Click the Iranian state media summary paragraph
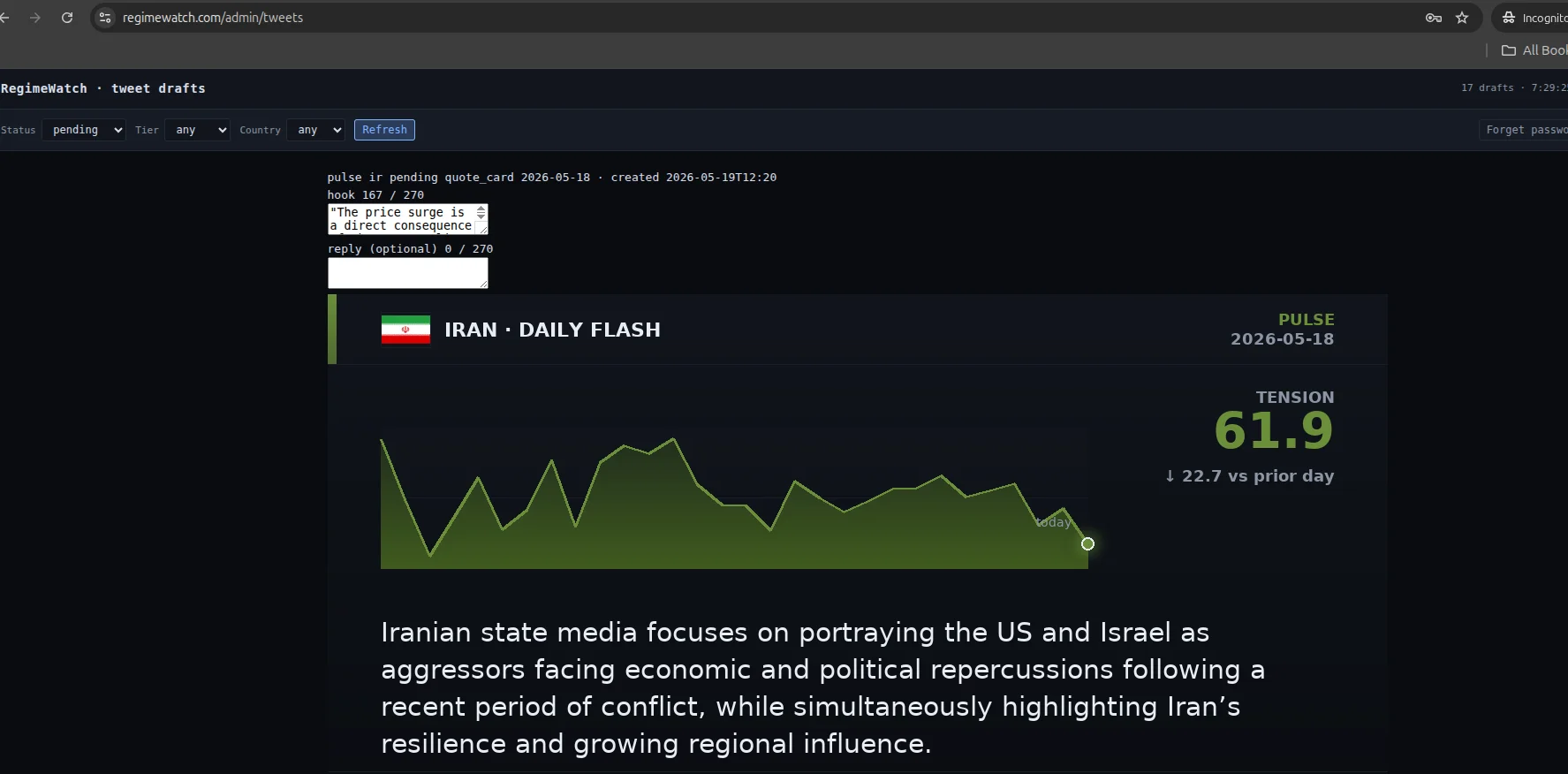 click(x=822, y=687)
